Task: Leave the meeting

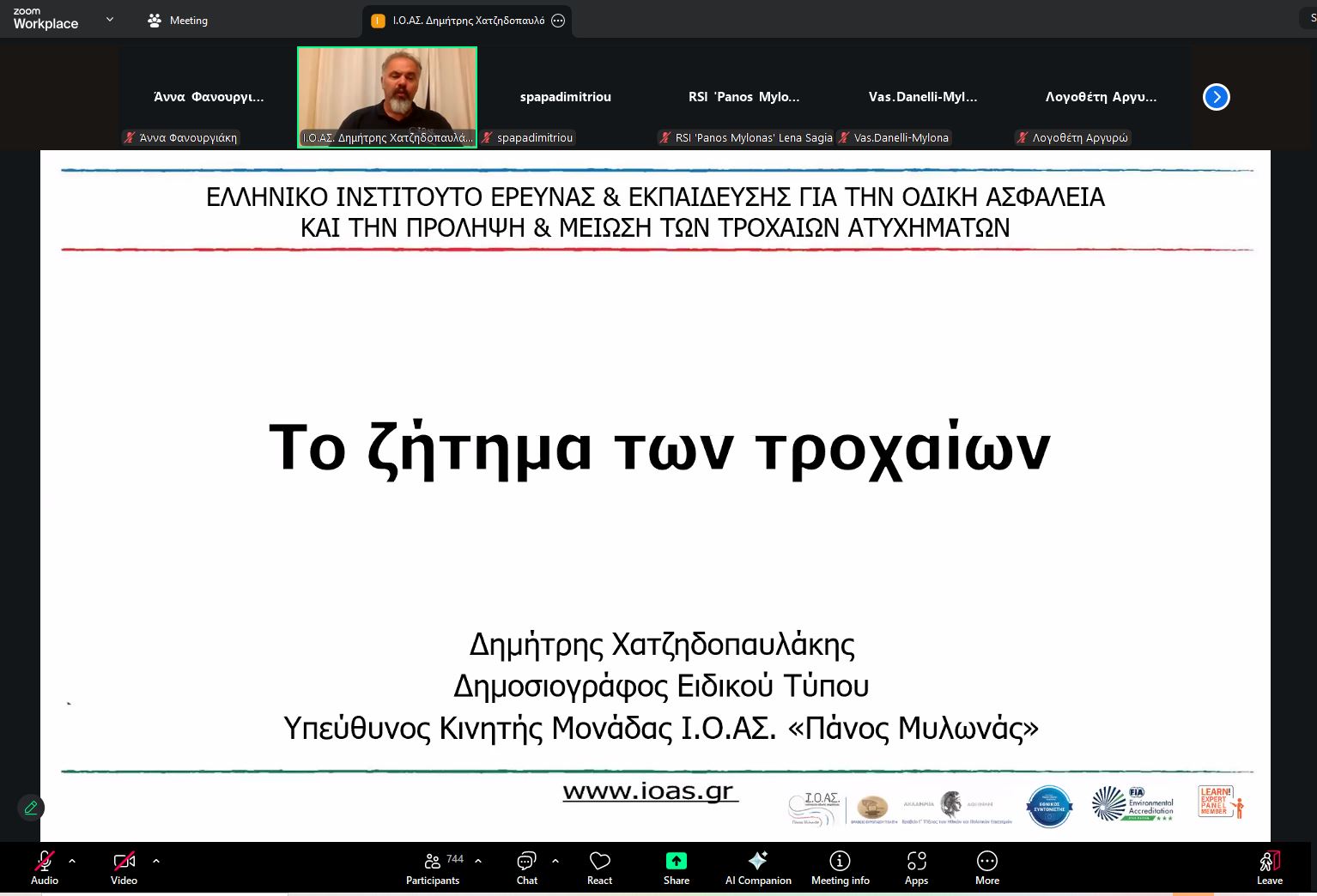Action: (1269, 867)
